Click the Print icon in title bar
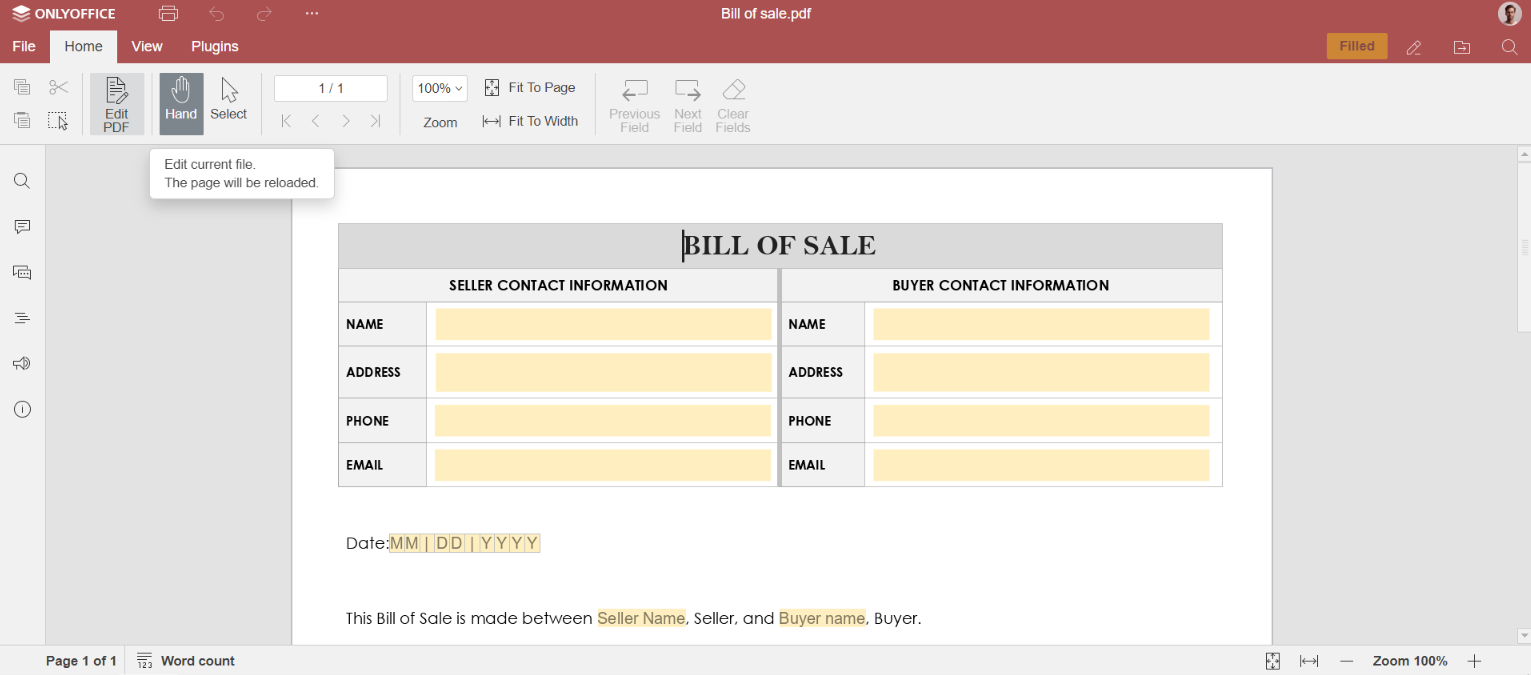The height and width of the screenshot is (675, 1531). click(168, 14)
